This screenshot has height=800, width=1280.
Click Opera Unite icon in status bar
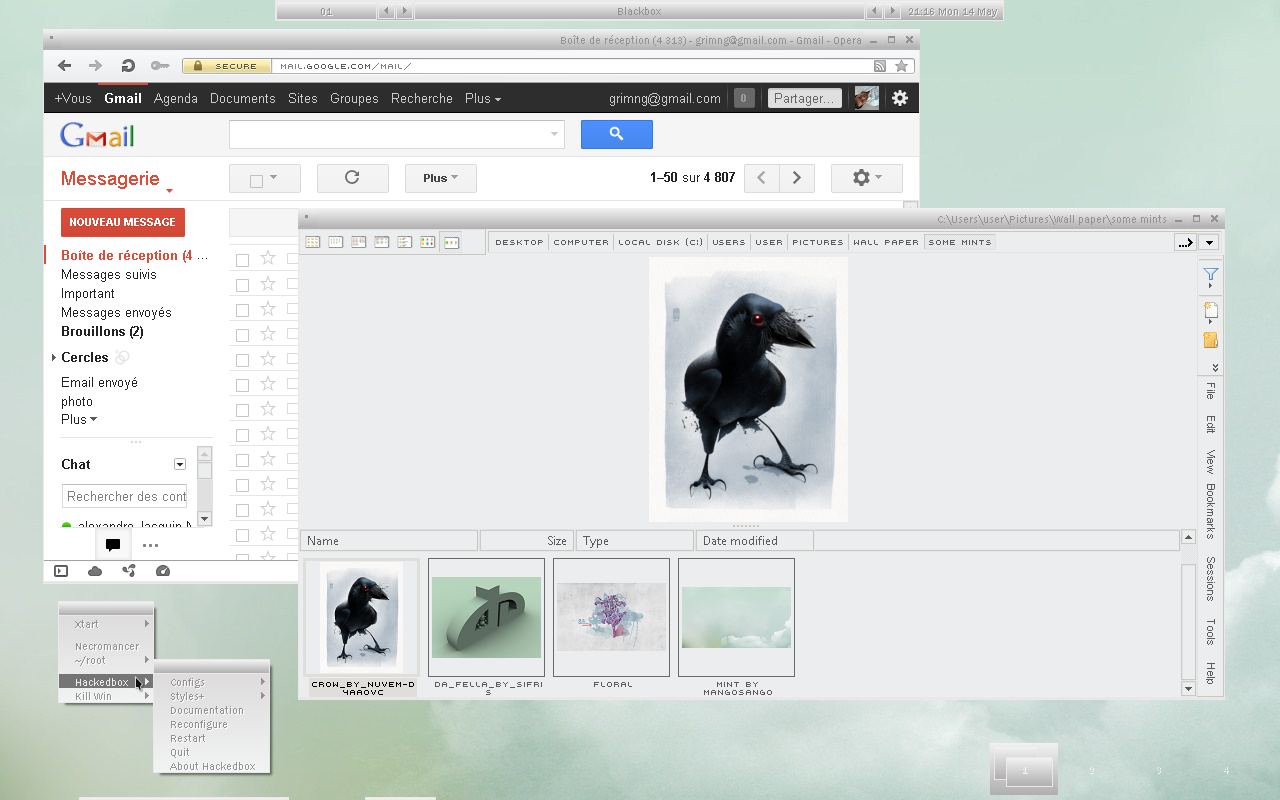129,571
